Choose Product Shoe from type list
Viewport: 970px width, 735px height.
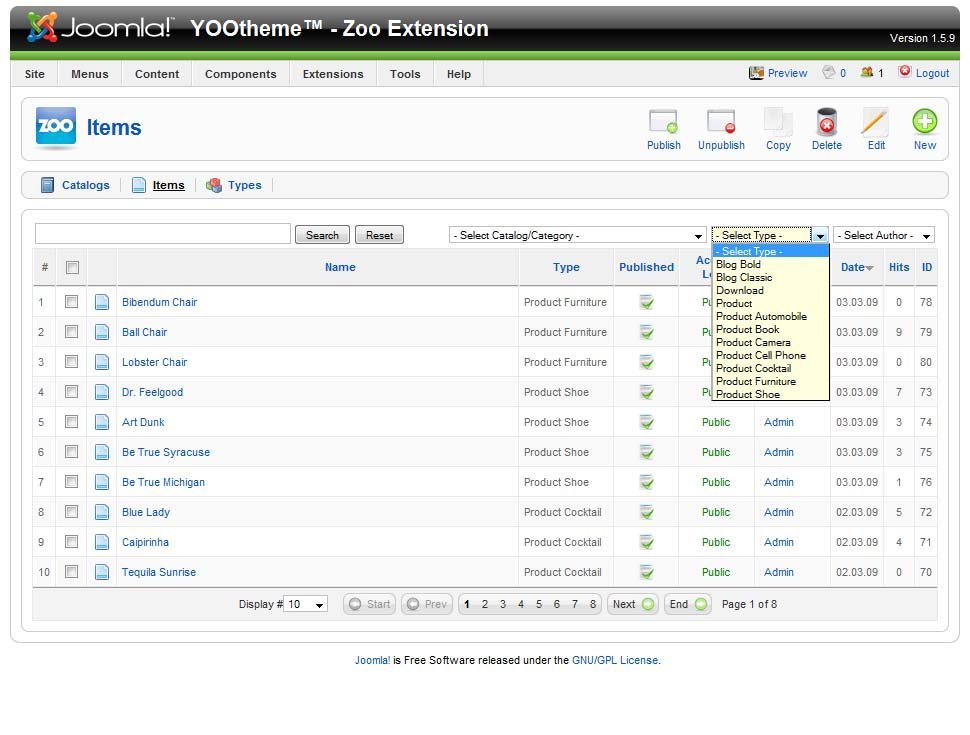pos(770,394)
